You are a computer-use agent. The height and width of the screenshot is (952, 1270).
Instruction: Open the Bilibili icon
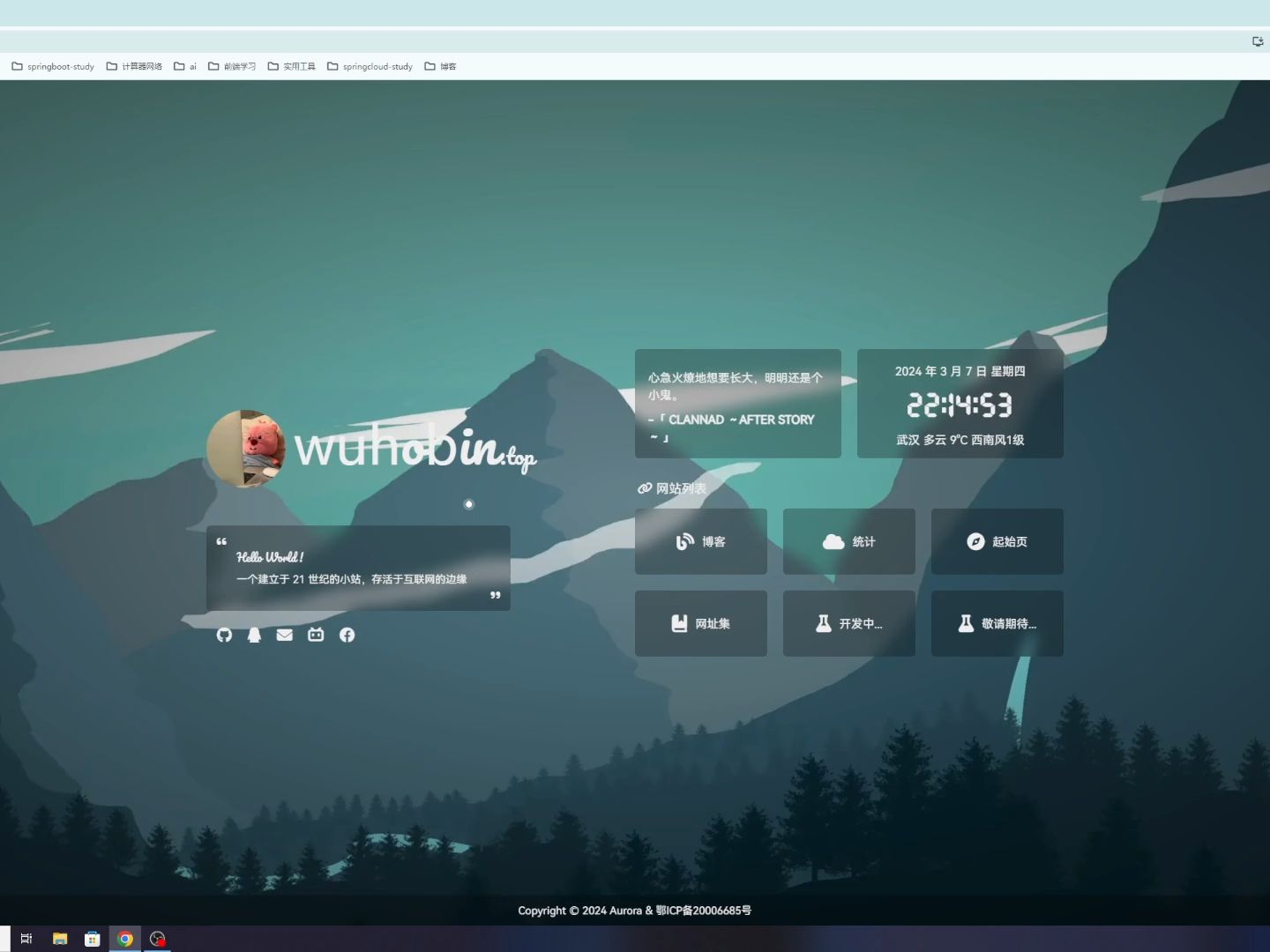point(316,635)
